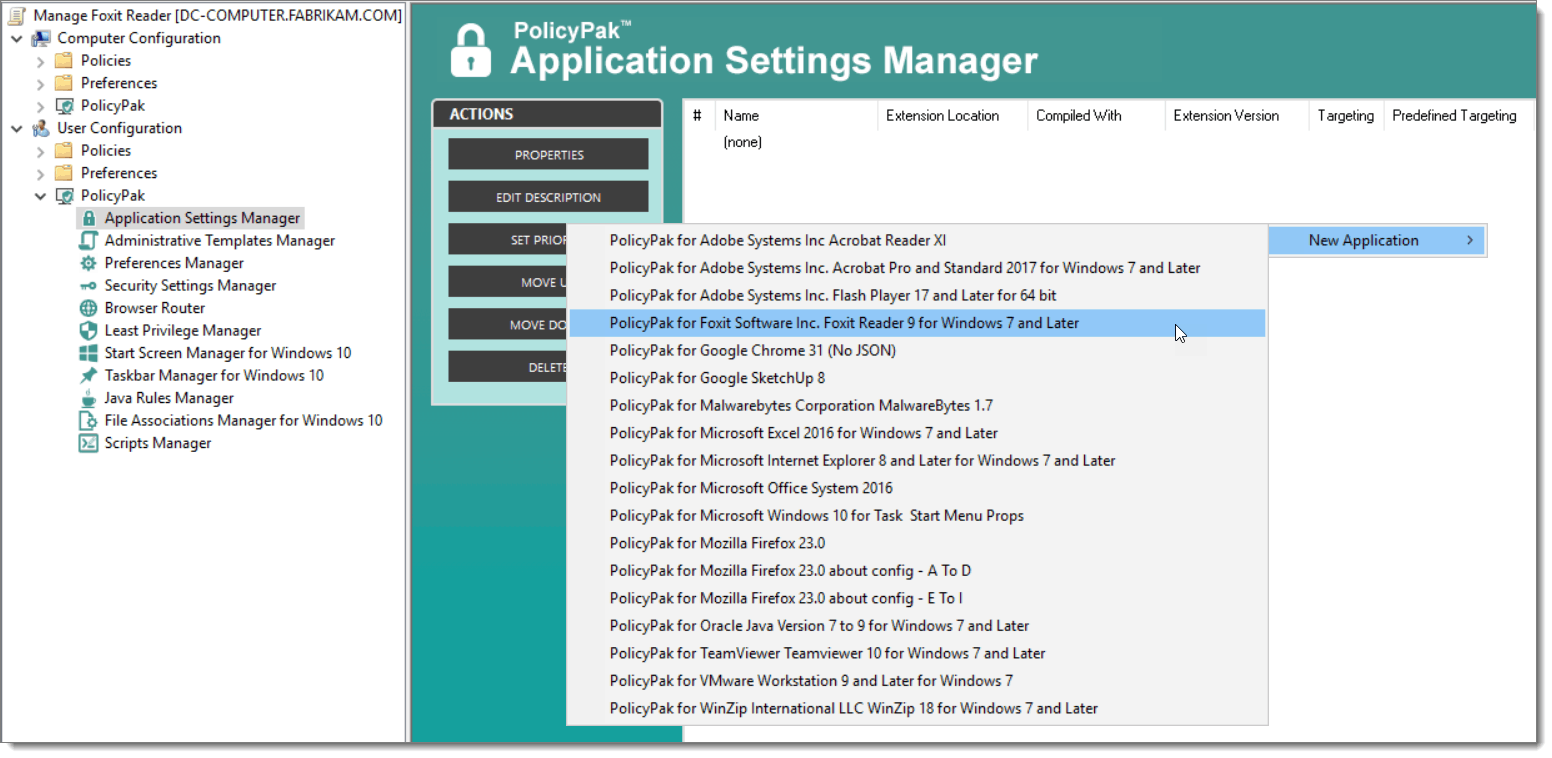The width and height of the screenshot is (1552, 758).
Task: Select PolicyPak for Adobe Acrobat Reader XI
Action: coord(917,240)
